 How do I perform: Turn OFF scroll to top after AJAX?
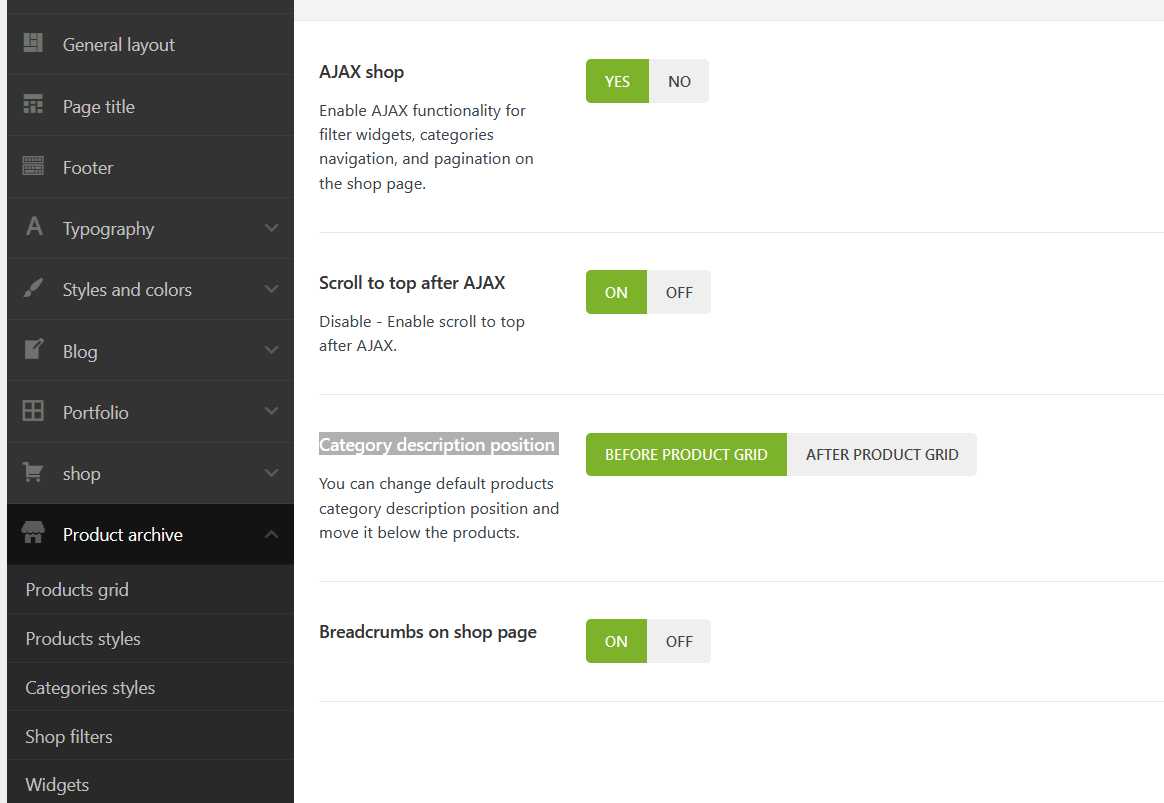tap(679, 293)
